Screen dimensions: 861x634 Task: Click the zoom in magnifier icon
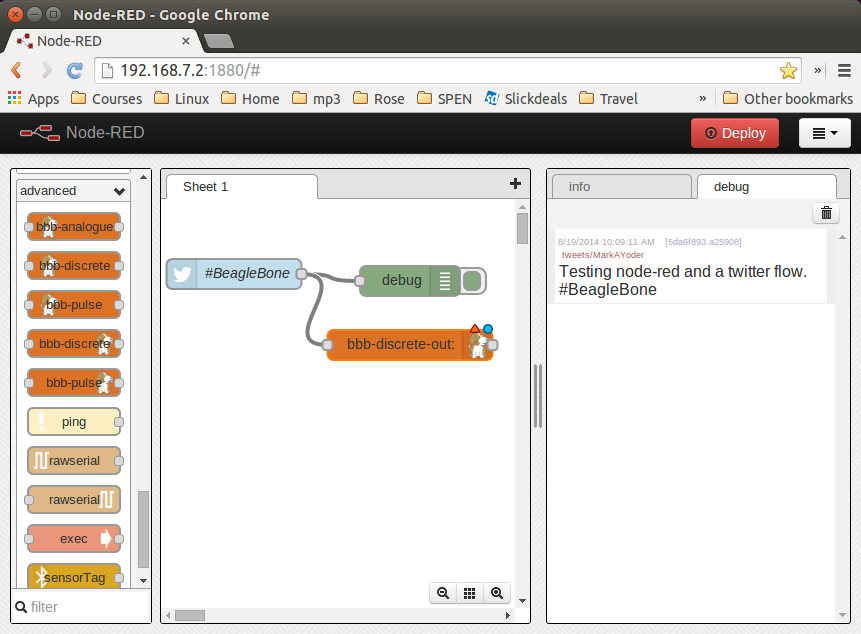click(497, 593)
